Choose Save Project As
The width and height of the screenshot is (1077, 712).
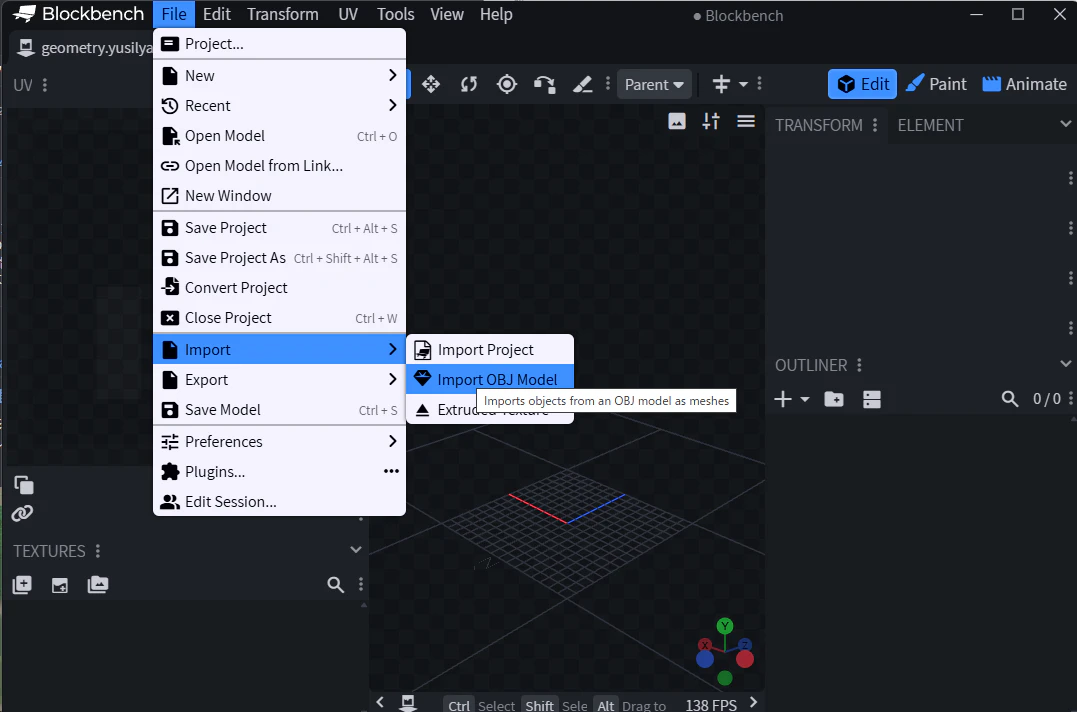coord(280,257)
